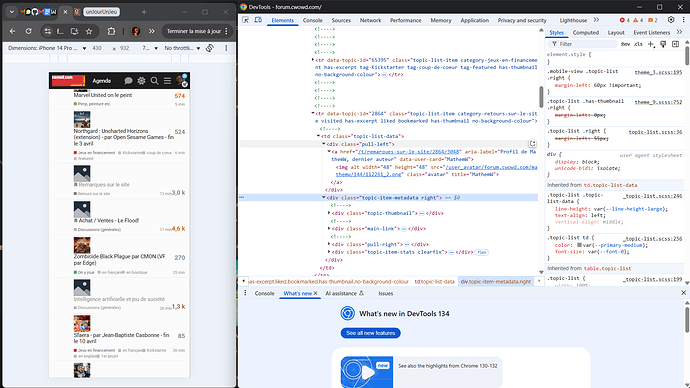Expand the div main-link node
690x388 pixels.
[329, 228]
